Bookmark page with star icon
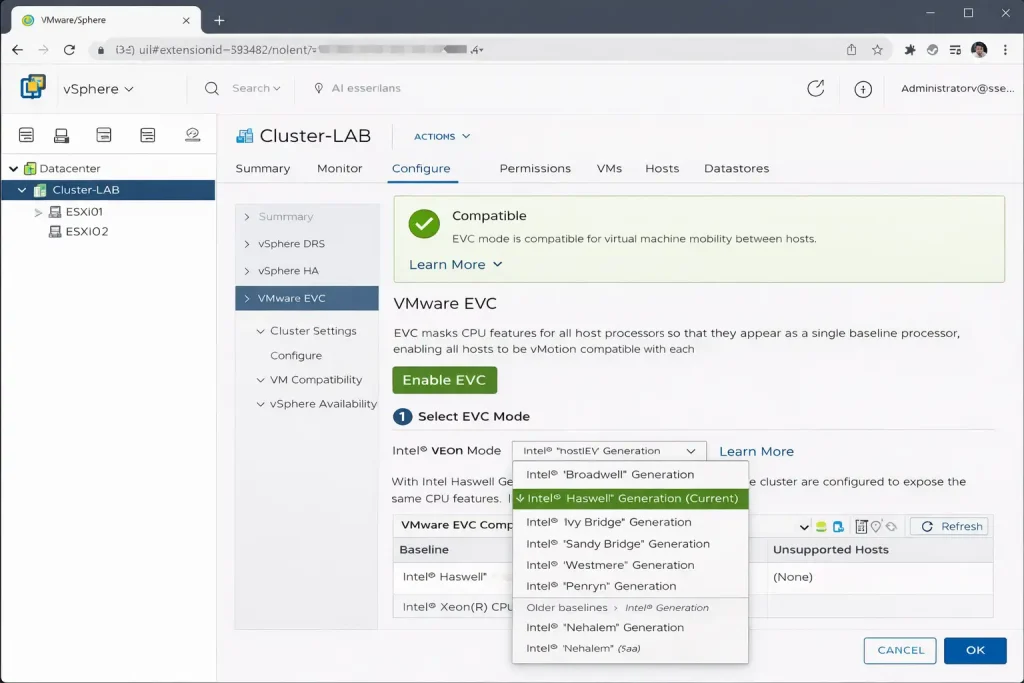1024x683 pixels. (x=877, y=50)
